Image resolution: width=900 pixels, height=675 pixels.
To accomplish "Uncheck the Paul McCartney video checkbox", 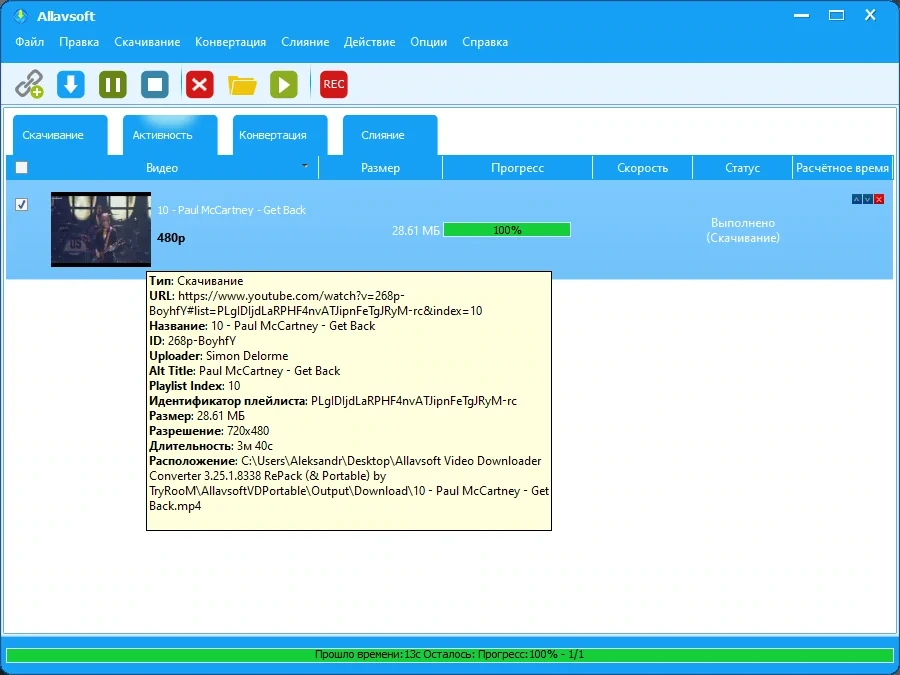I will (x=21, y=204).
